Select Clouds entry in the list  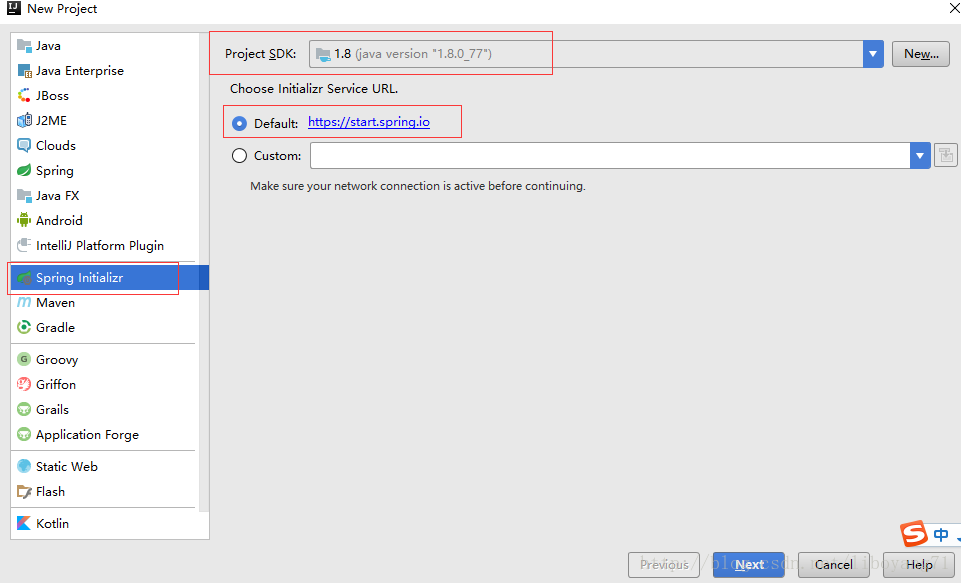[x=105, y=145]
